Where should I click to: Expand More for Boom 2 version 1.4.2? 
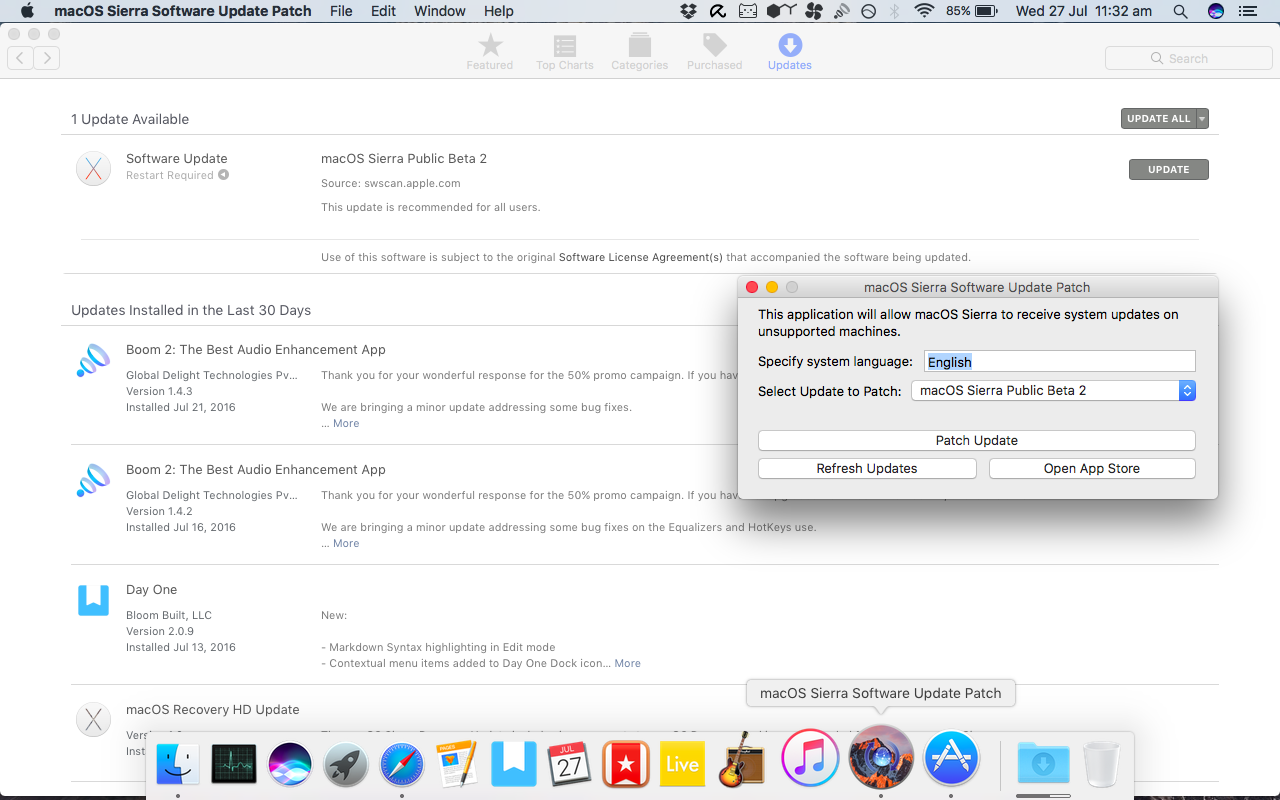346,543
